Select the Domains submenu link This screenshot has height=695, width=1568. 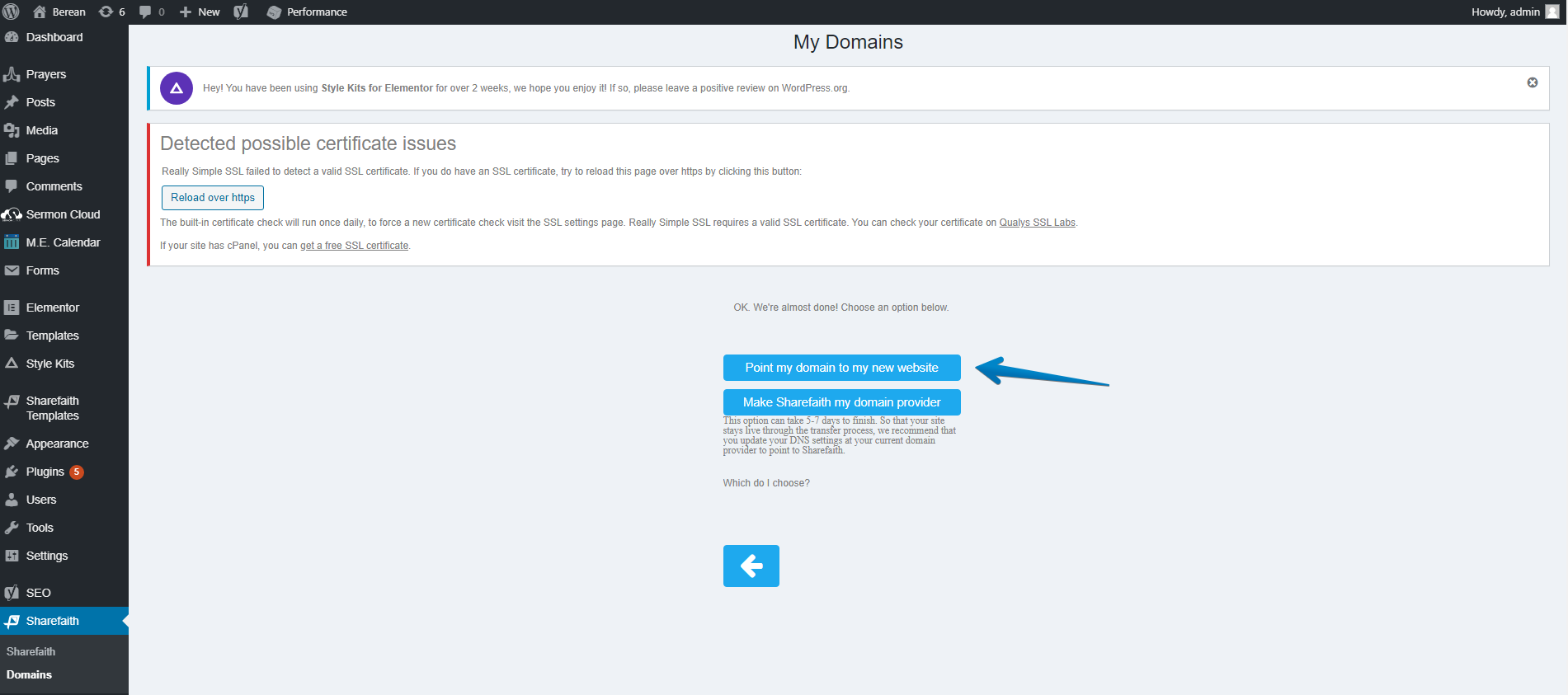tap(29, 674)
